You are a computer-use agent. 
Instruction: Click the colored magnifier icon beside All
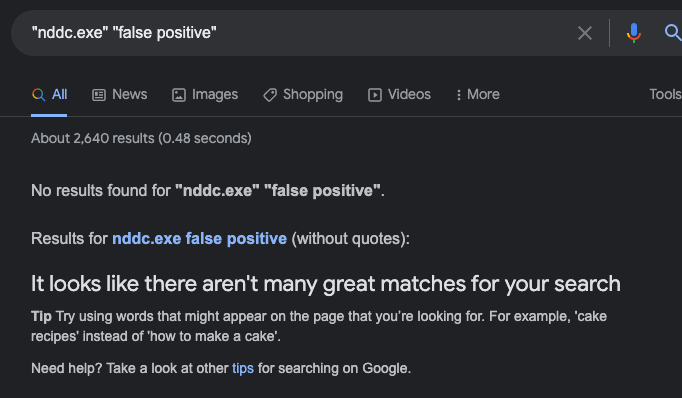pyautogui.click(x=39, y=95)
